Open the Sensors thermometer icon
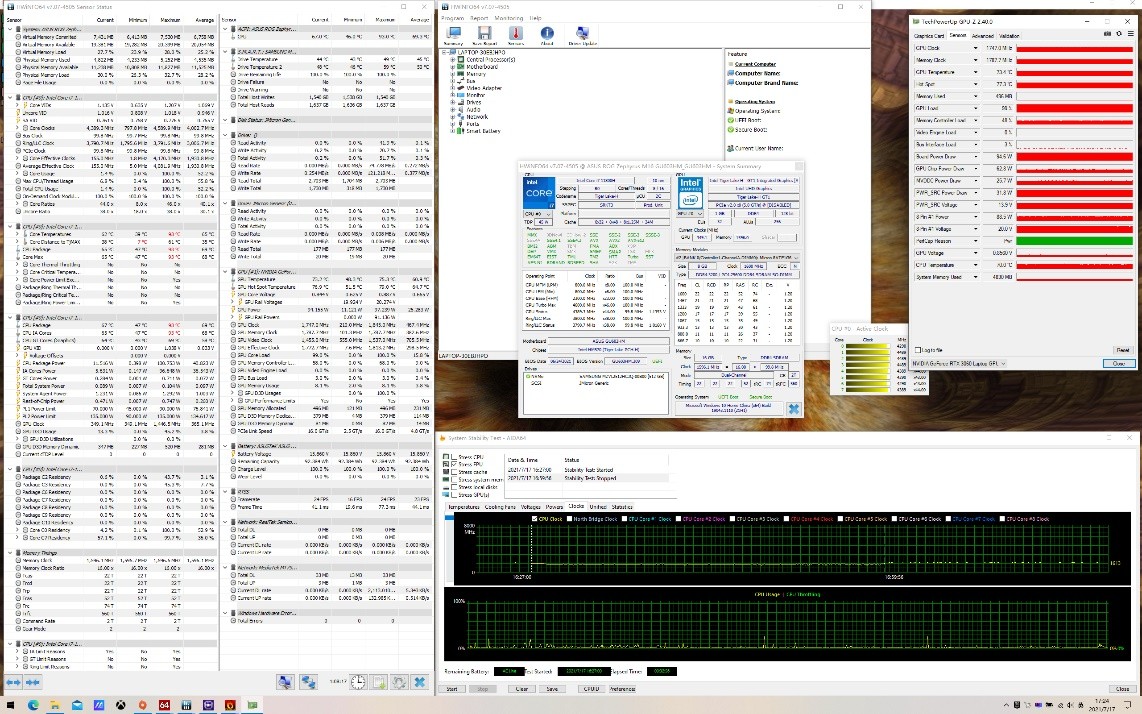The height and width of the screenshot is (714, 1142). tap(515, 34)
